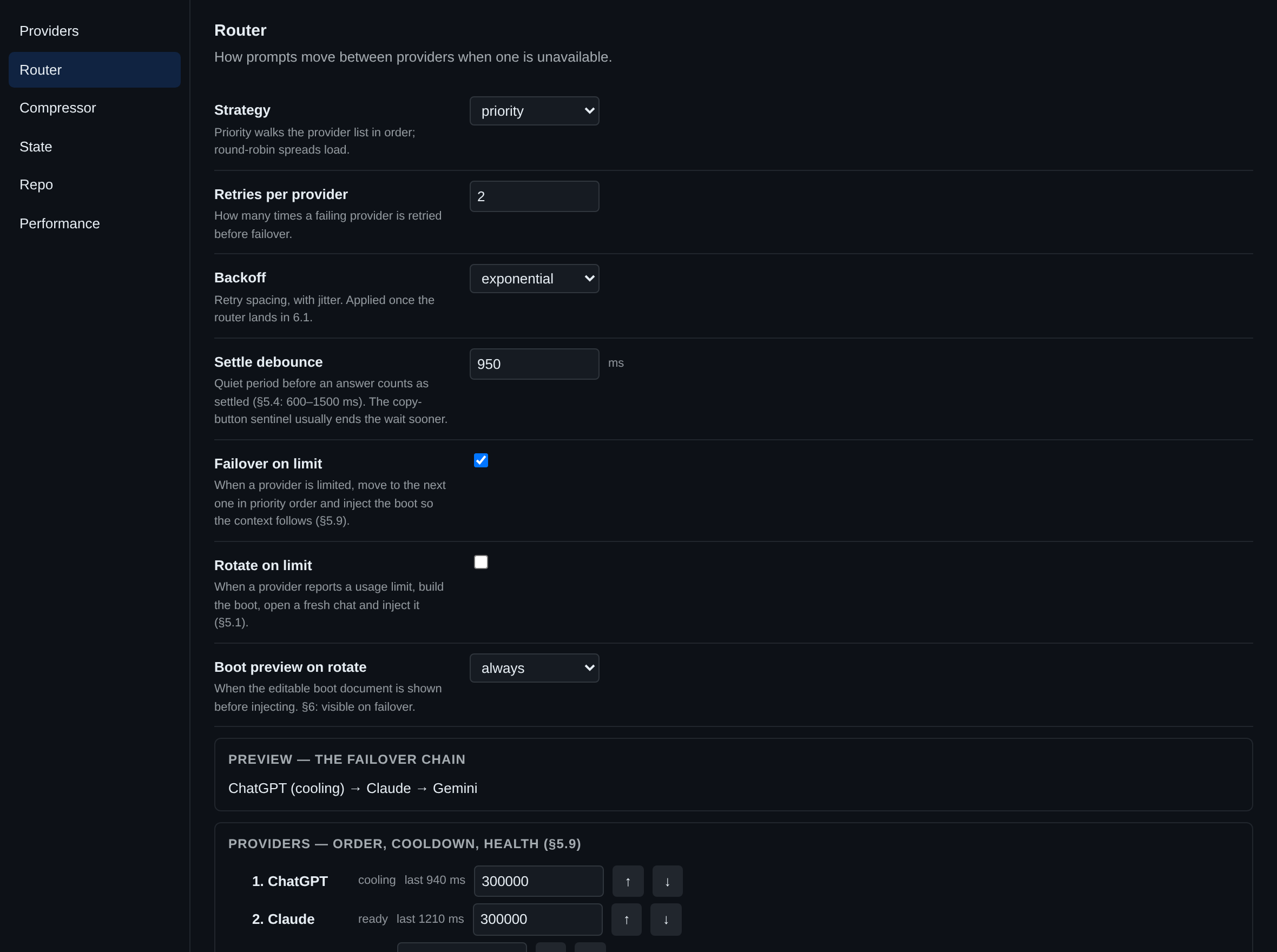
Task: Enable the Rotate on limit checkbox
Action: point(481,562)
